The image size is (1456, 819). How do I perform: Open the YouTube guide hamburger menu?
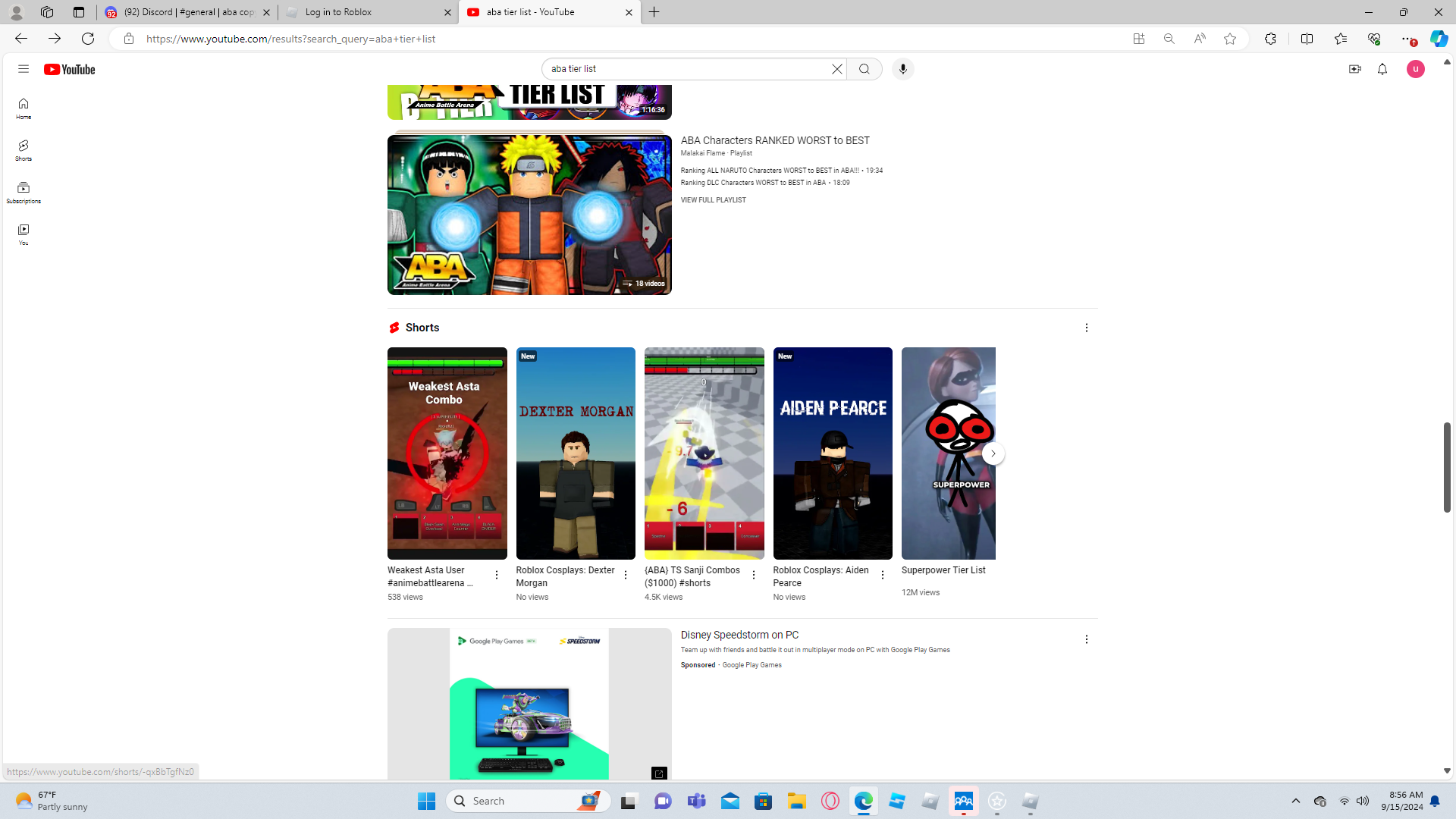click(x=24, y=69)
